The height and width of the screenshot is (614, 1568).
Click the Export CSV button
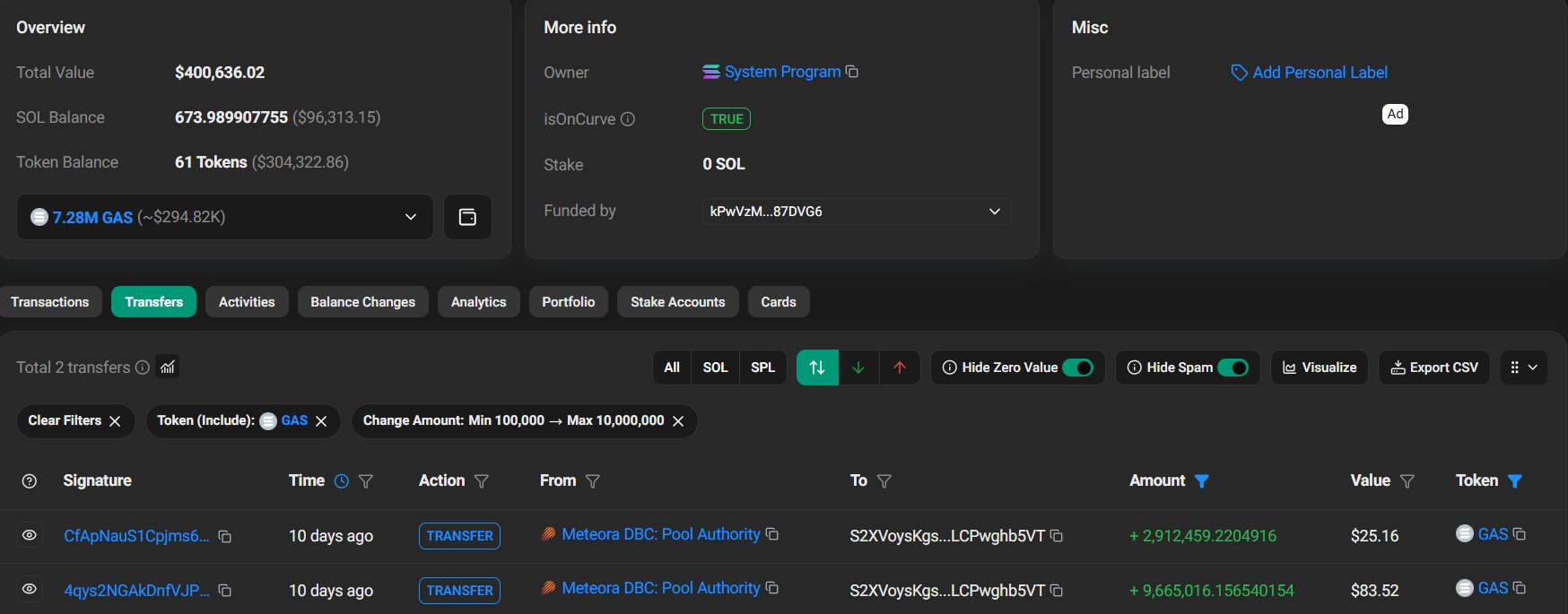coord(1433,368)
